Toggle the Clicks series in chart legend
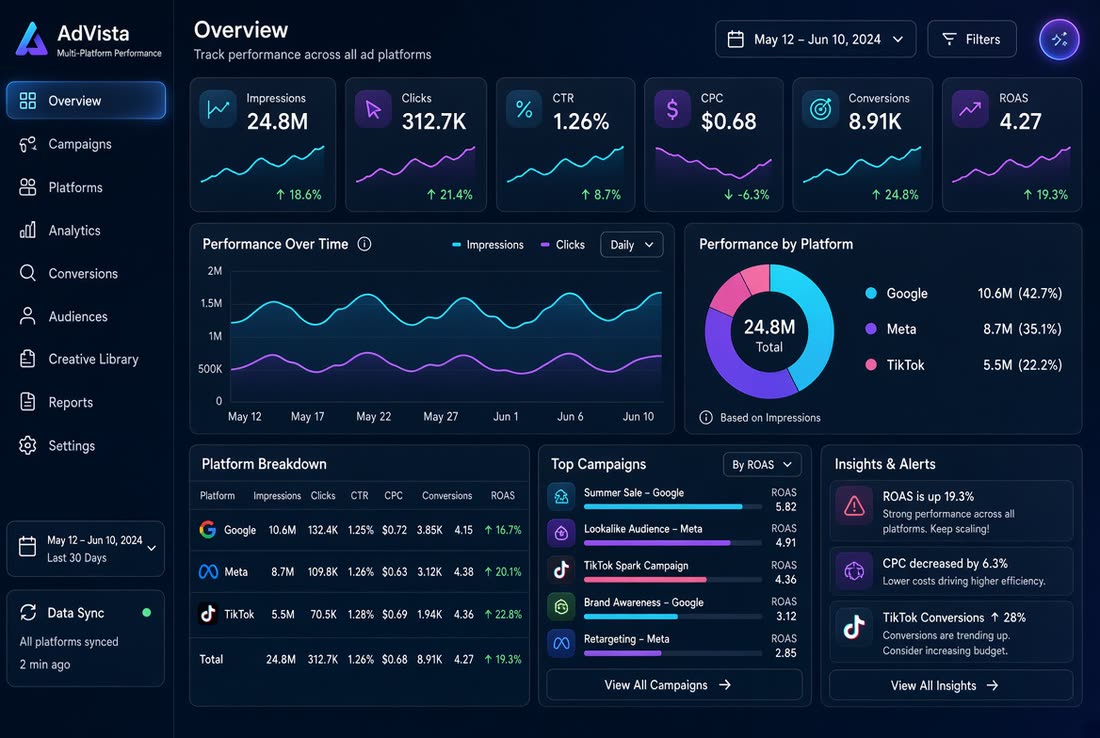Viewport: 1100px width, 738px height. click(563, 245)
